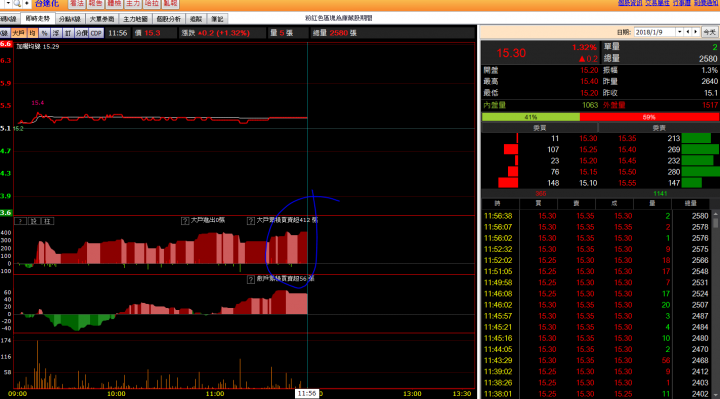Click the 11:56 time marker on the time axis

tap(307, 393)
